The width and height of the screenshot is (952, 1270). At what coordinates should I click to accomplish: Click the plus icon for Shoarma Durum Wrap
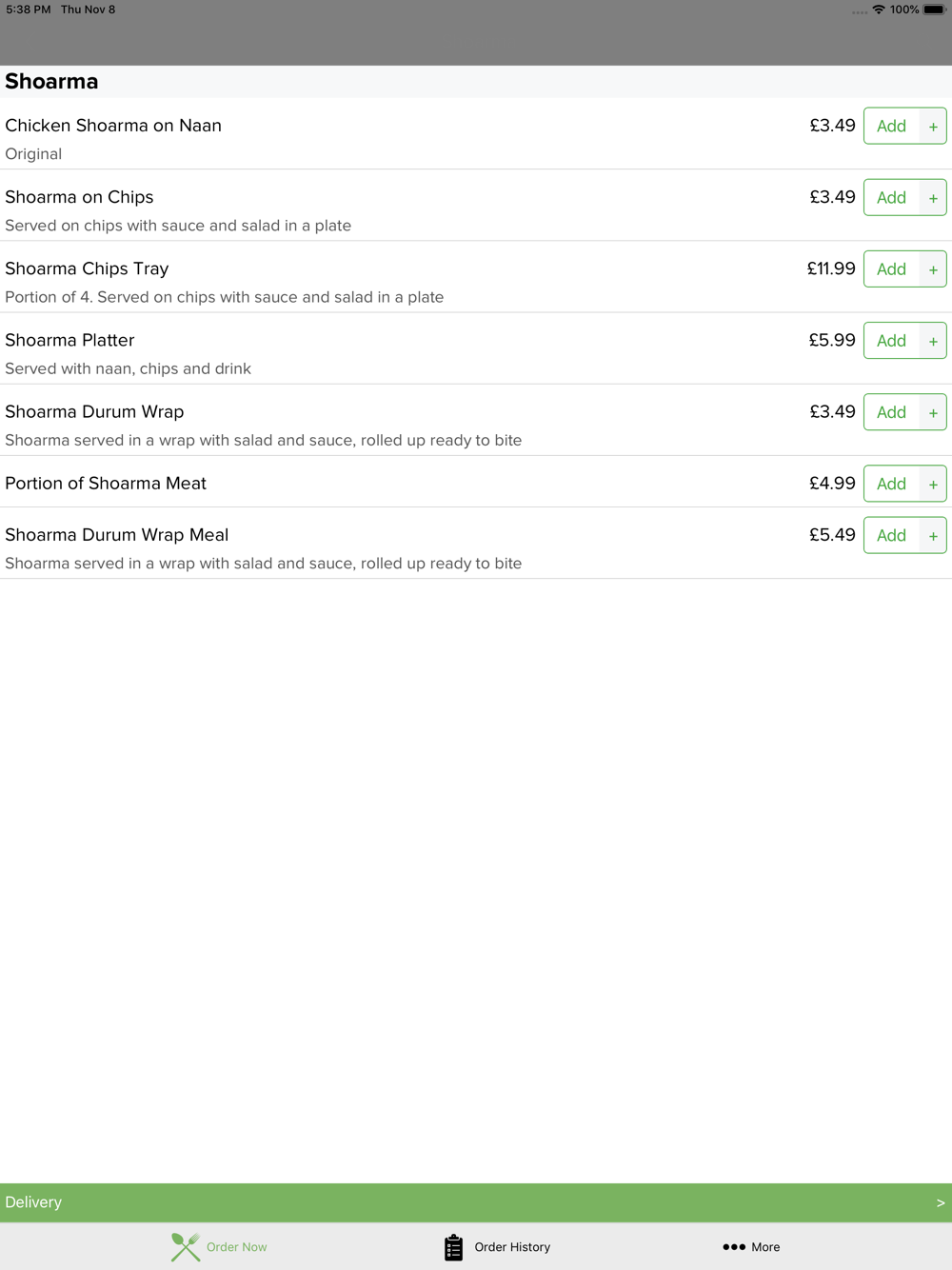tap(933, 412)
